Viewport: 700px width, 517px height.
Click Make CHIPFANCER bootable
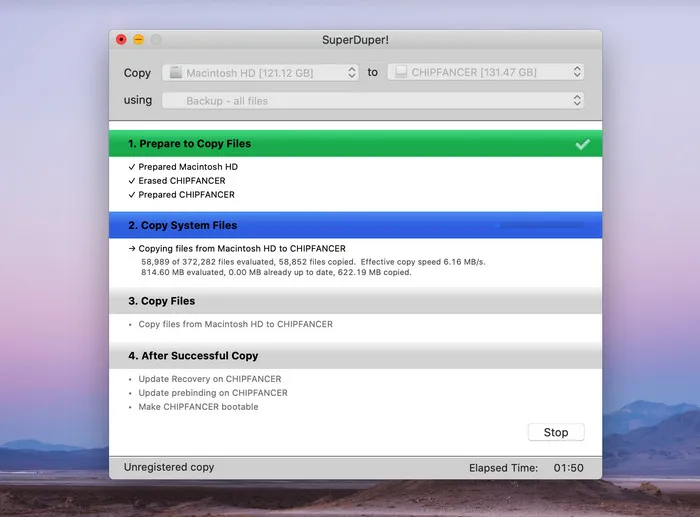click(x=198, y=407)
